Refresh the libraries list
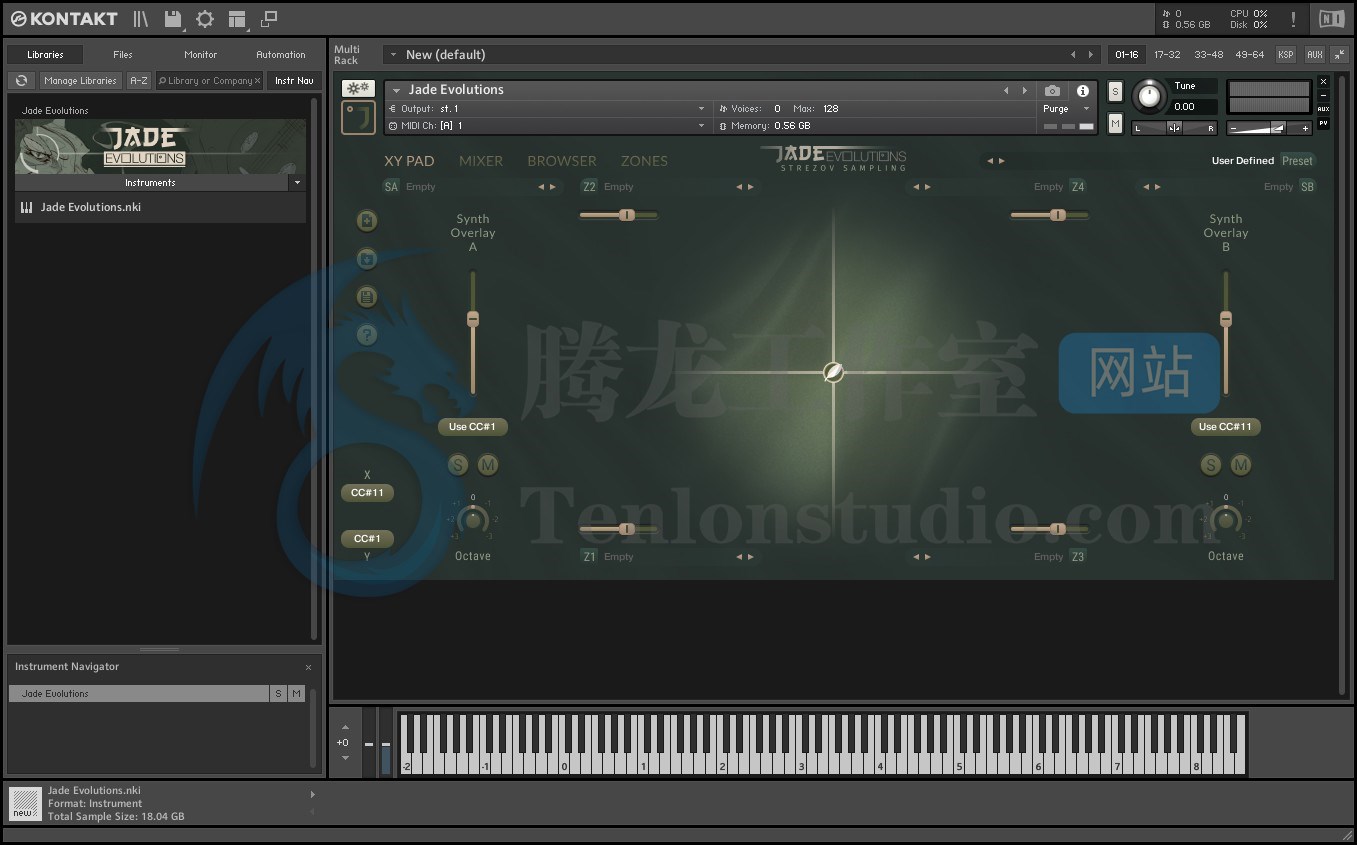The width and height of the screenshot is (1357, 845). click(x=21, y=81)
